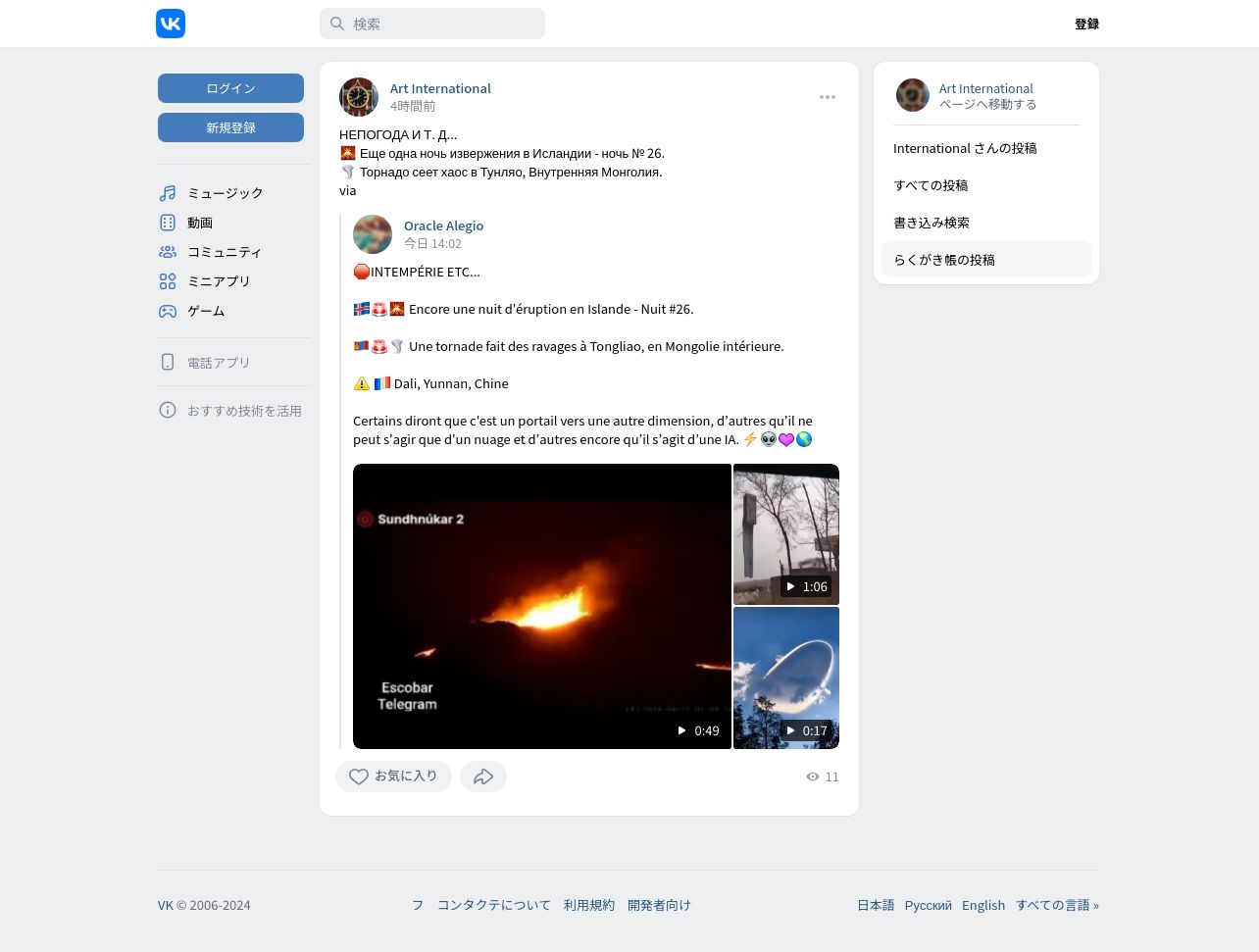1259x952 pixels.
Task: Click the ログイン button
Action: (230, 88)
